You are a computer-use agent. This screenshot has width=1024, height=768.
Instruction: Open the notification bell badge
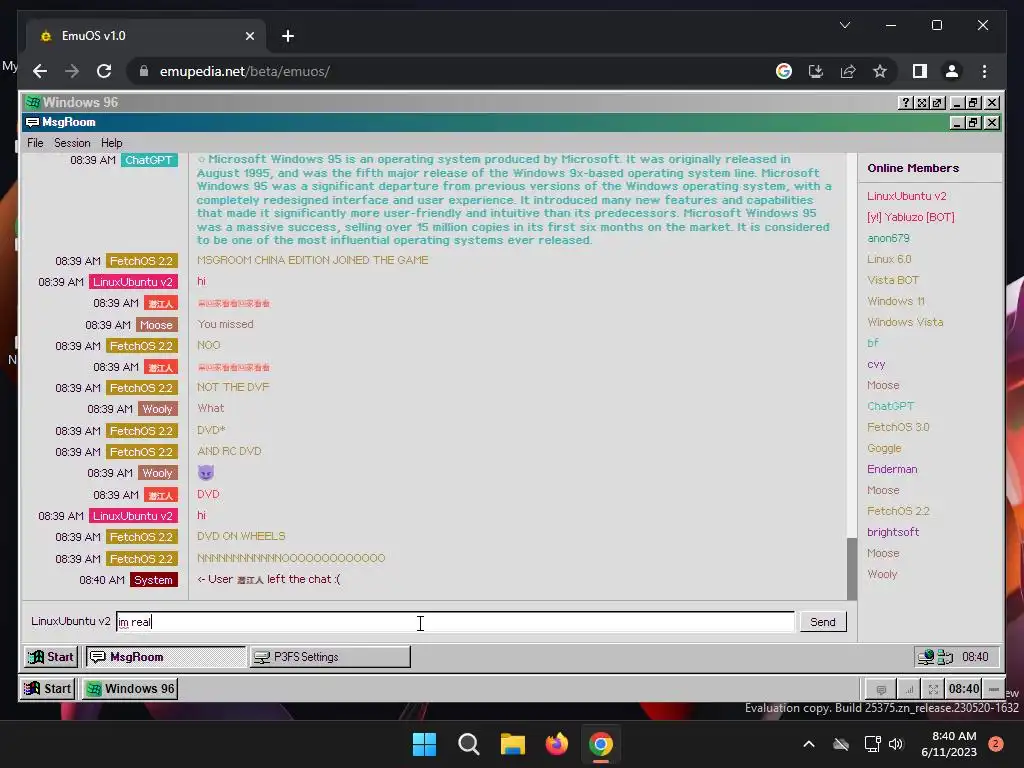pos(996,744)
